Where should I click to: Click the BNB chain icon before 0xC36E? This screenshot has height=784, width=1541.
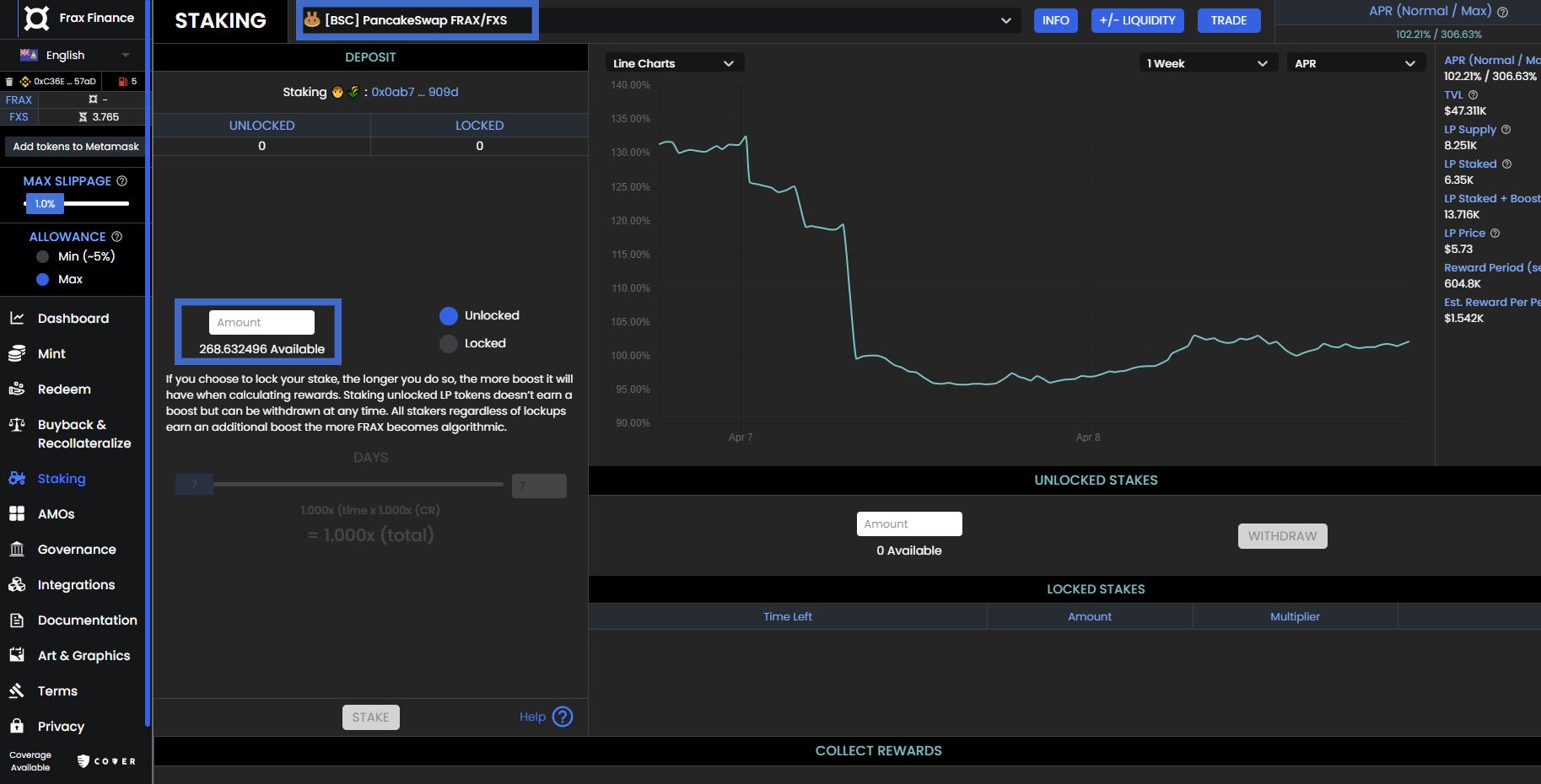coord(24,82)
